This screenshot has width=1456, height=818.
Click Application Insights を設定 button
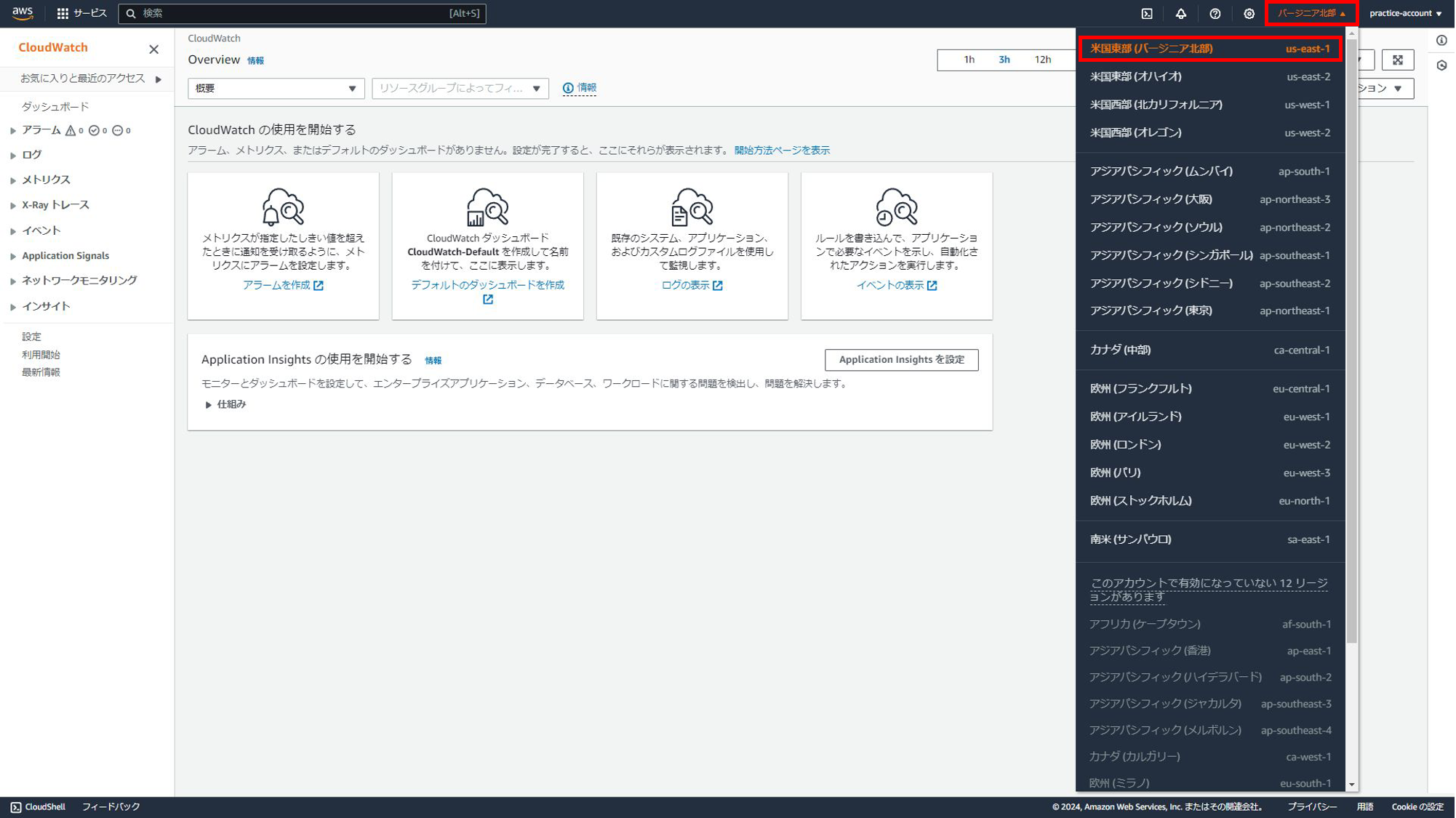[901, 359]
